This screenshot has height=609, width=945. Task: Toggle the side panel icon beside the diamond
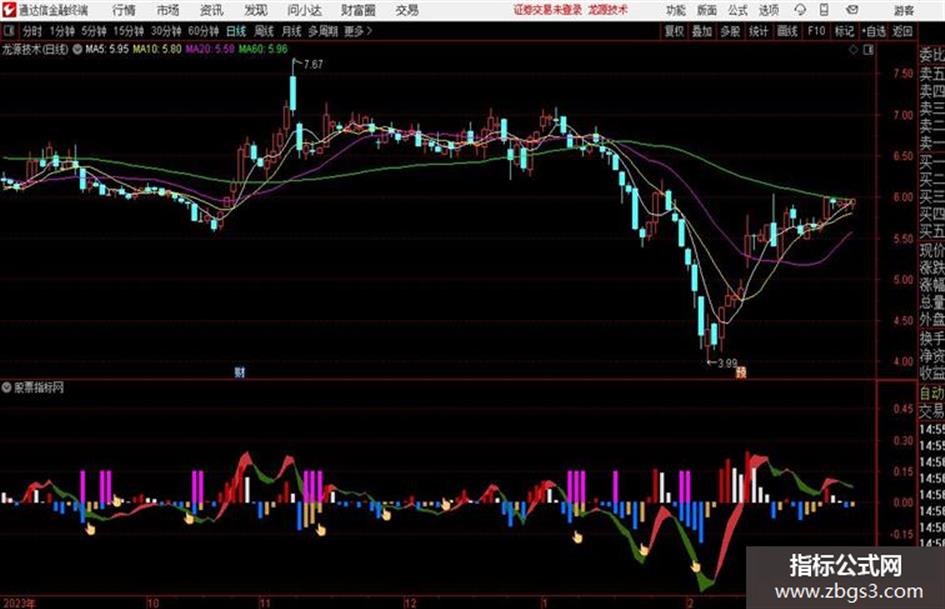868,50
